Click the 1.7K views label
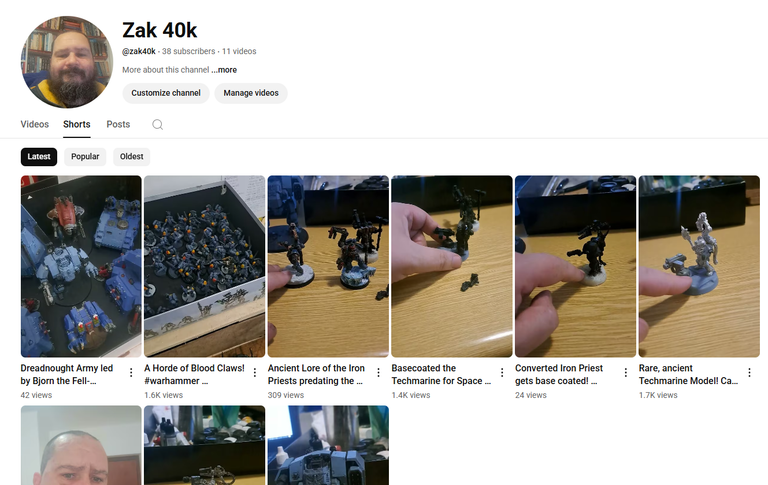 pyautogui.click(x=658, y=395)
